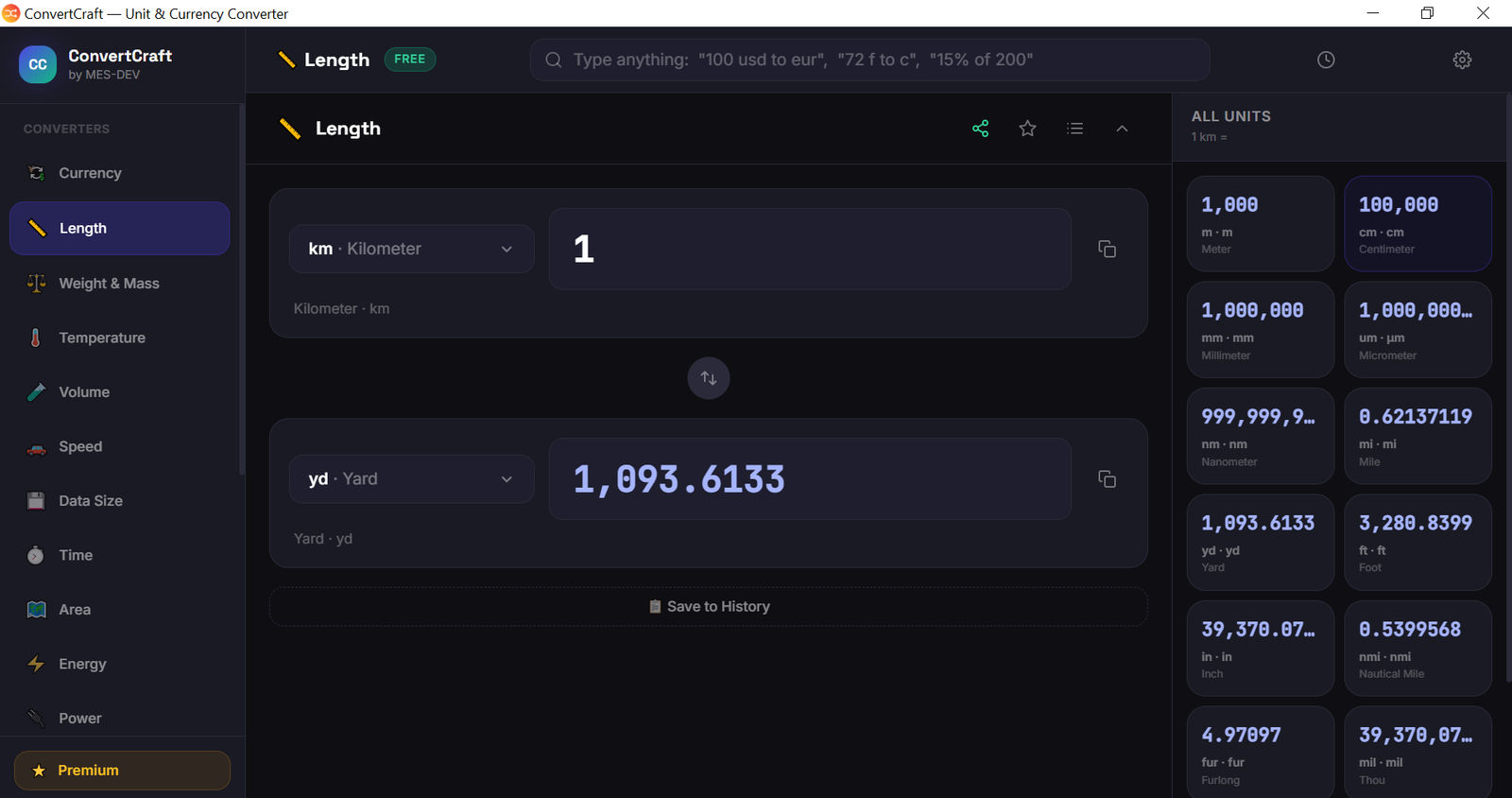Image resolution: width=1512 pixels, height=798 pixels.
Task: Select the Foot unit card
Action: pyautogui.click(x=1418, y=543)
